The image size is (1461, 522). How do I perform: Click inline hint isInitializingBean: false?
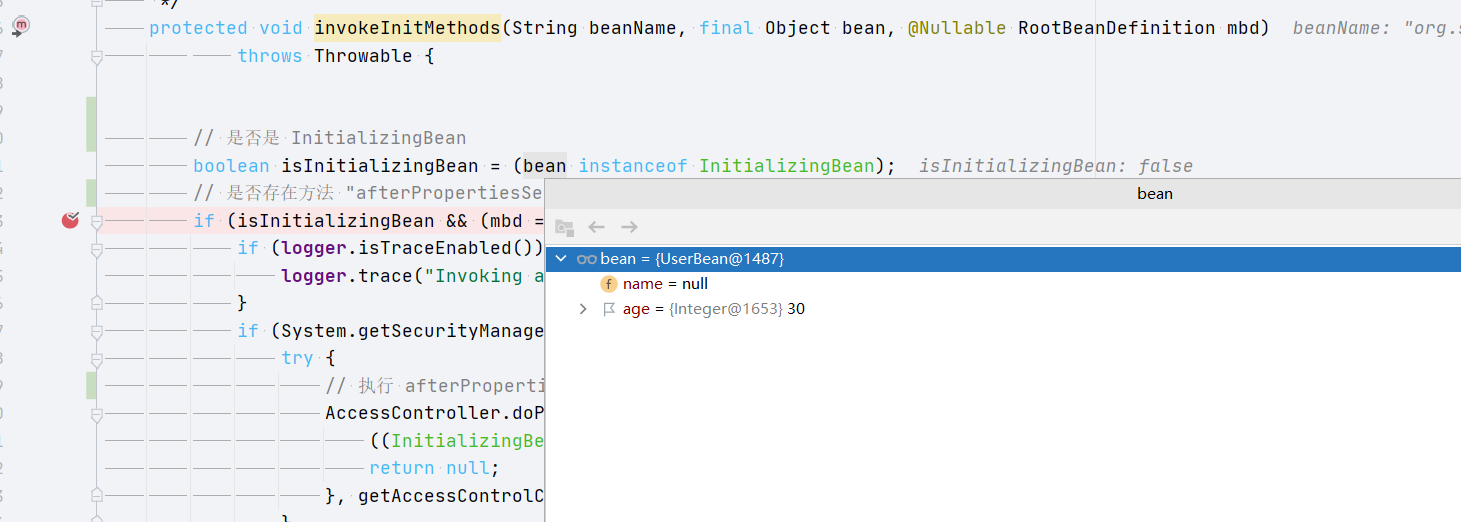pyautogui.click(x=1056, y=166)
